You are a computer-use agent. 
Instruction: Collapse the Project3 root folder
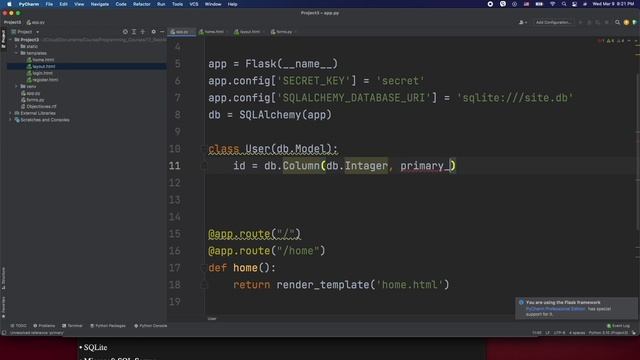[x=11, y=40]
